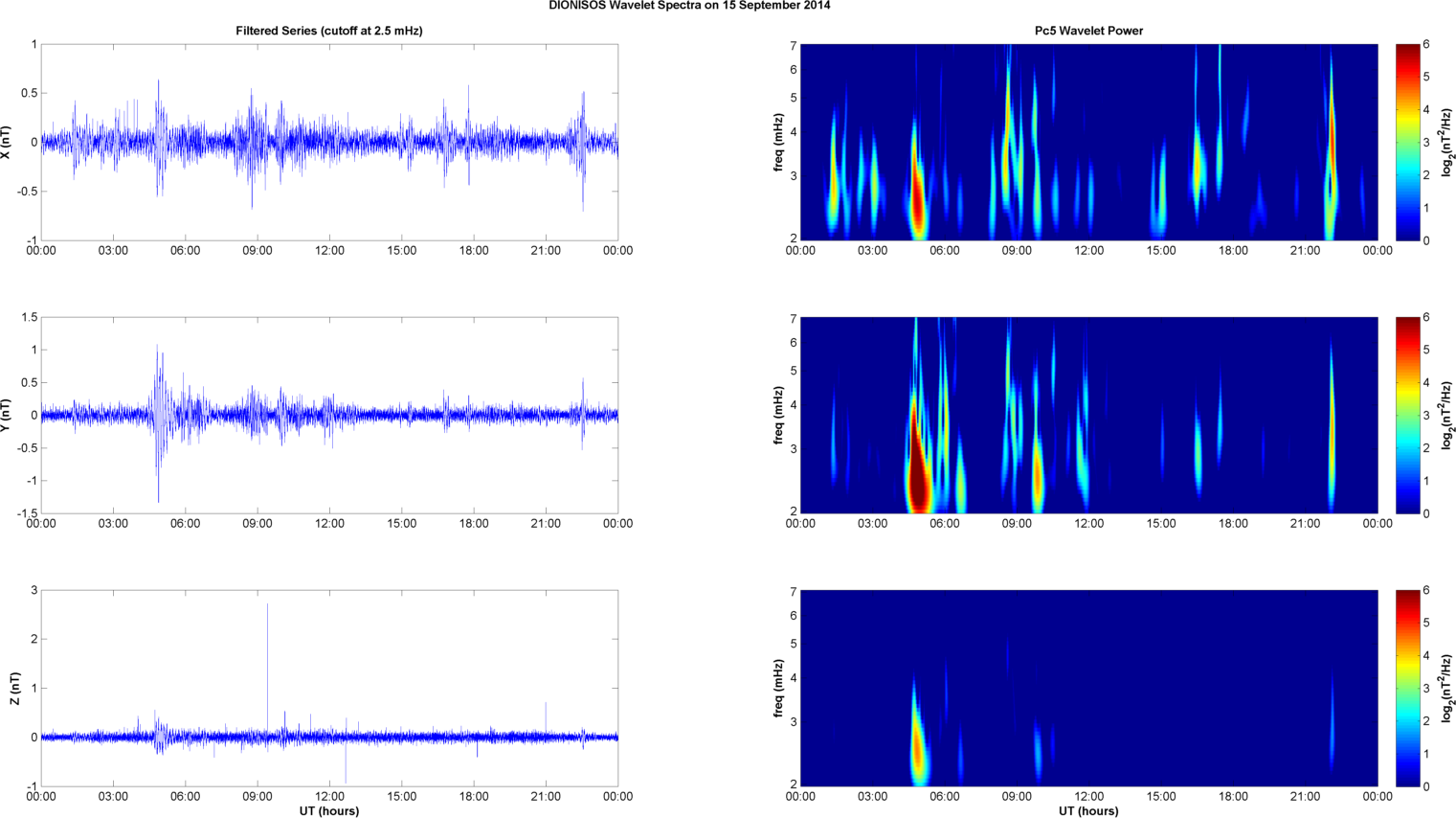Click the 'Y (nT)' axis label

(6, 415)
